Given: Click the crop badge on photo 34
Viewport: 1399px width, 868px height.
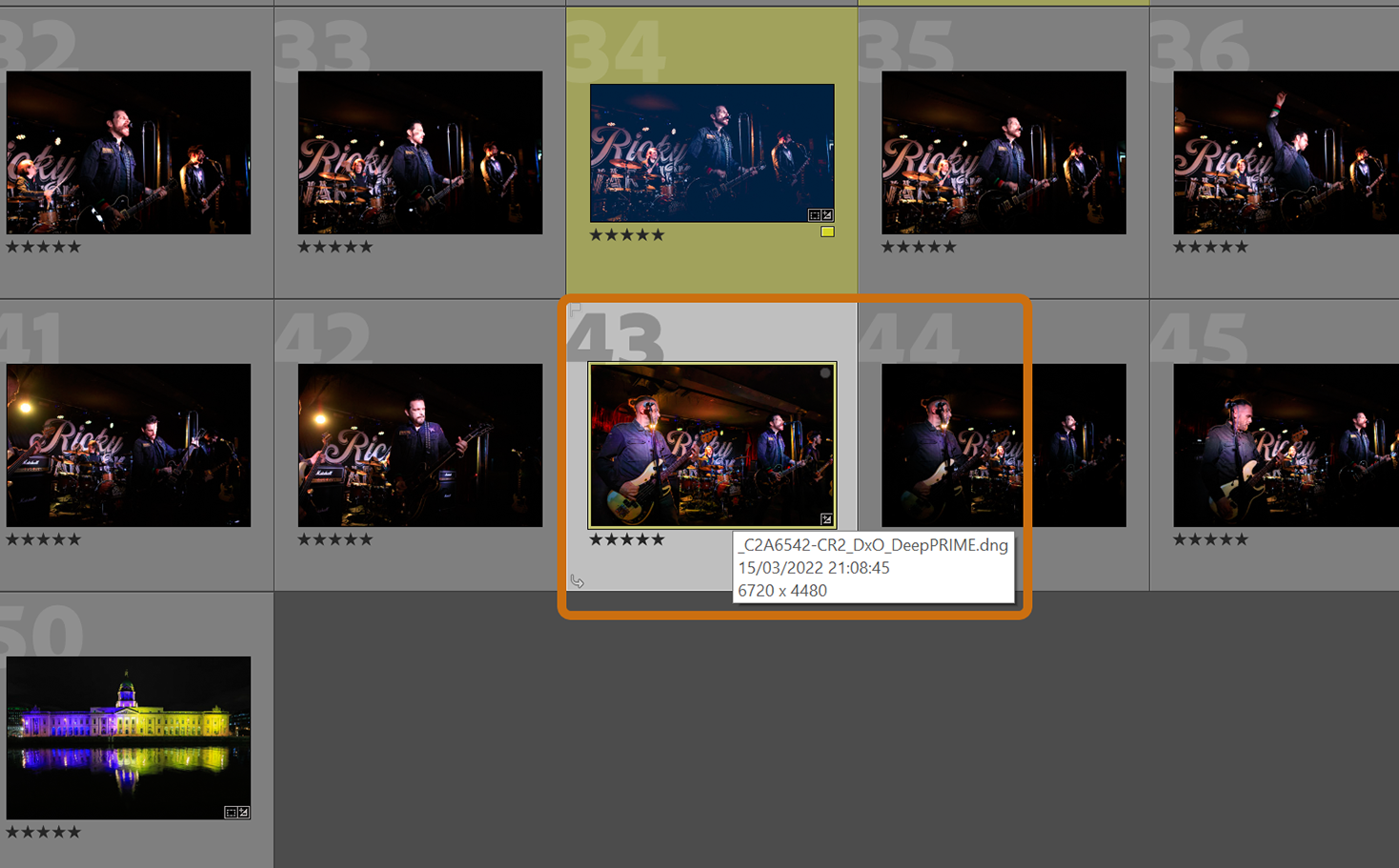Looking at the screenshot, I should 814,215.
